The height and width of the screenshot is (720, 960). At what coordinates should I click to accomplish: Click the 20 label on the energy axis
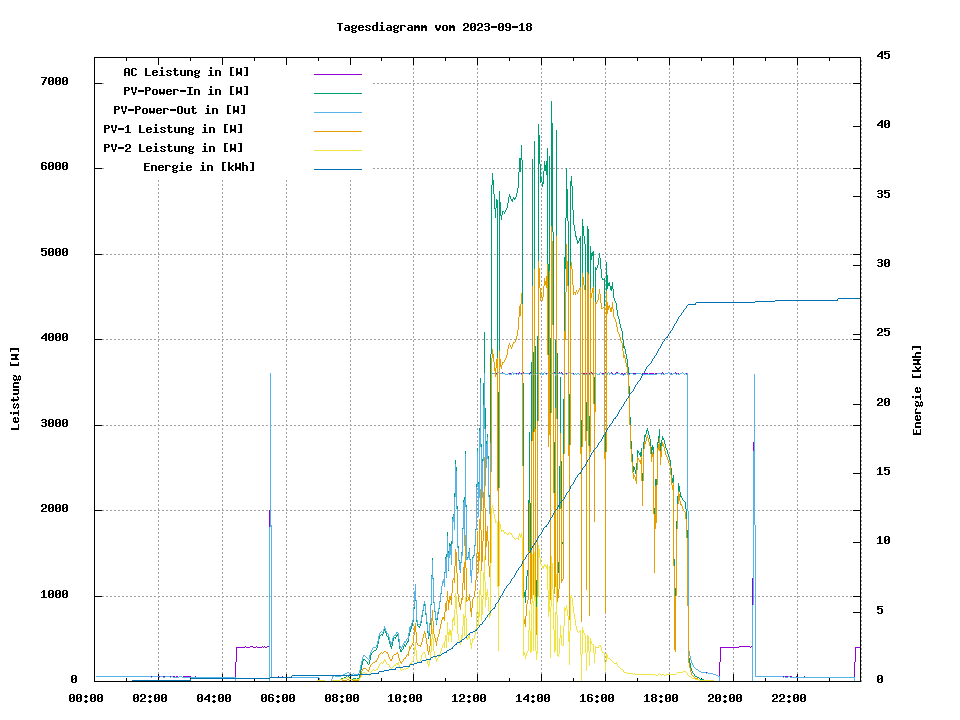[883, 403]
